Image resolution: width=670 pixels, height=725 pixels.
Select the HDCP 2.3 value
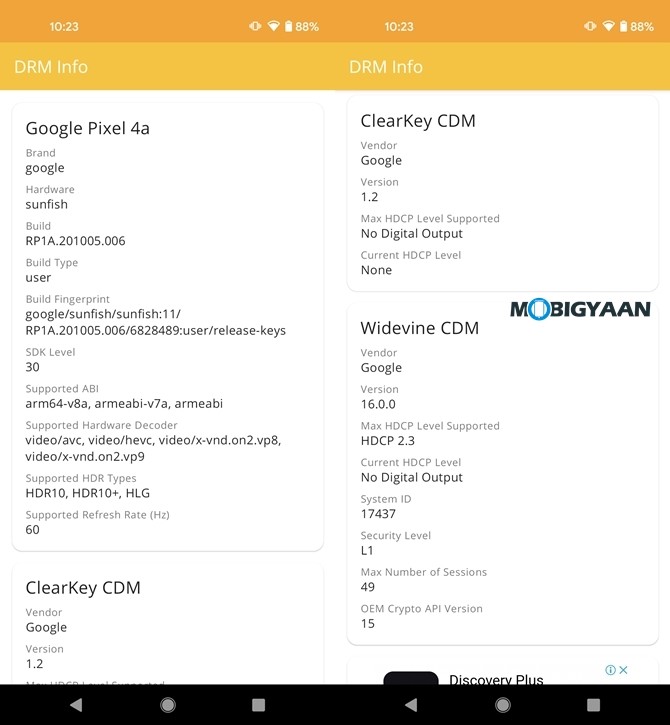387,441
